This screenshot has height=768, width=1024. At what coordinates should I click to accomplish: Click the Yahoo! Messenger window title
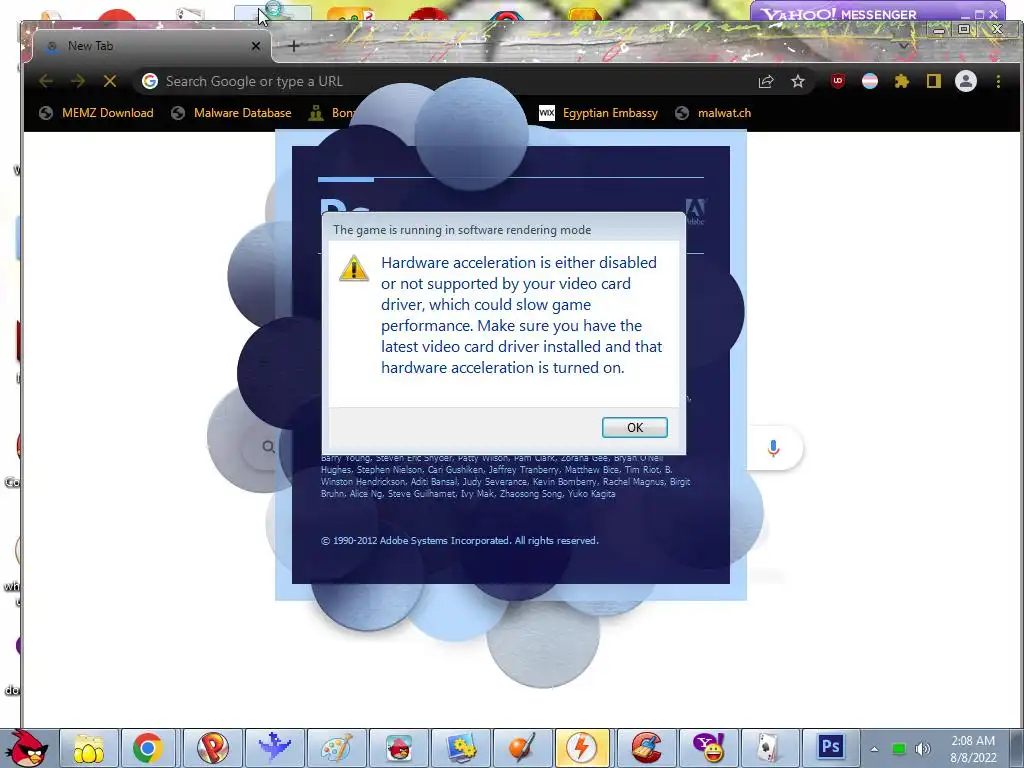pos(839,14)
